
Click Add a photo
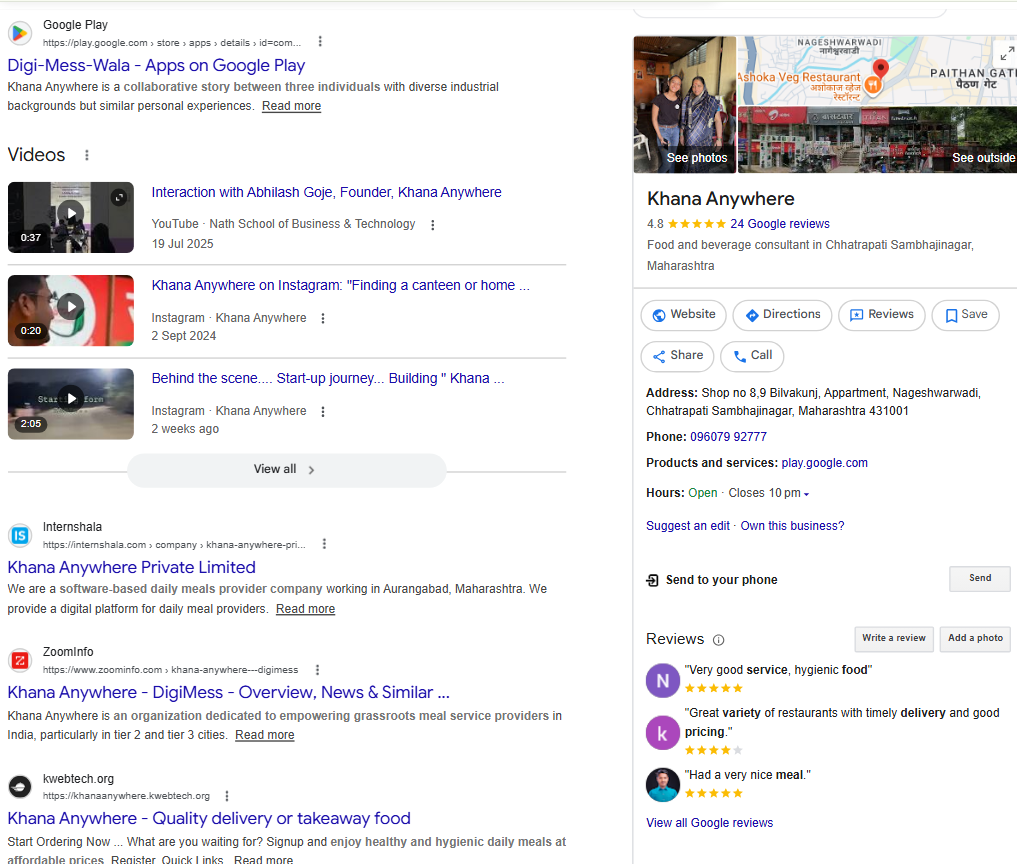(975, 638)
